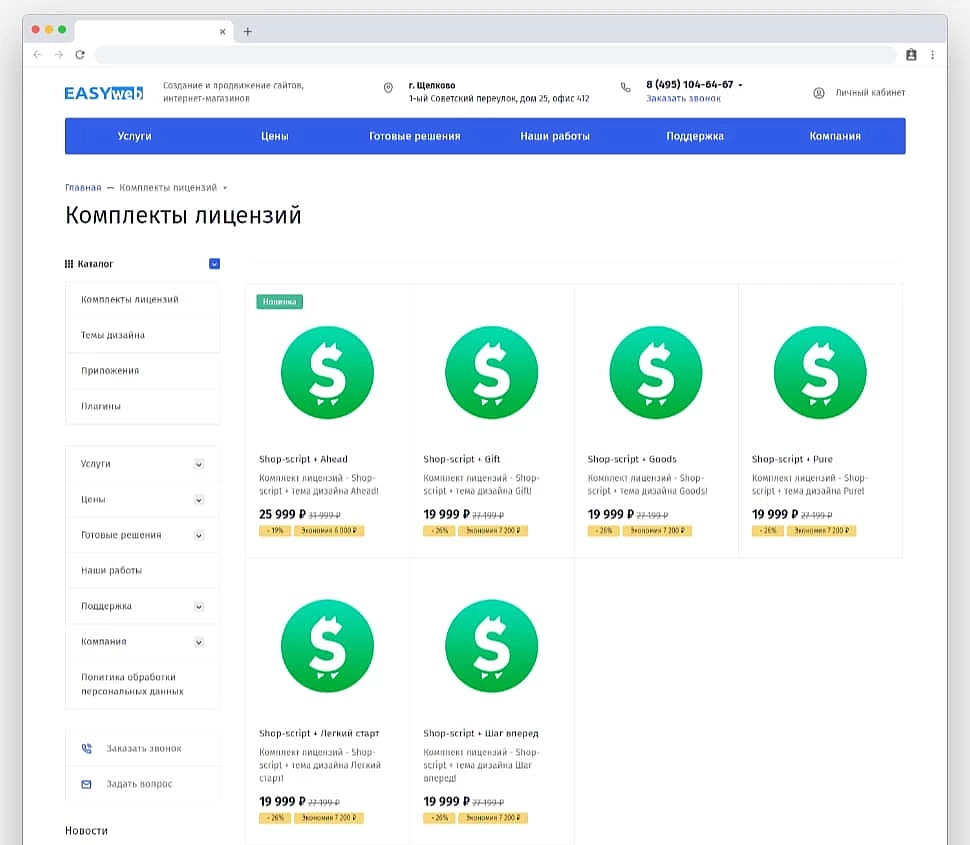Click the Новинка badge on the first product
The image size is (970, 845).
[280, 300]
